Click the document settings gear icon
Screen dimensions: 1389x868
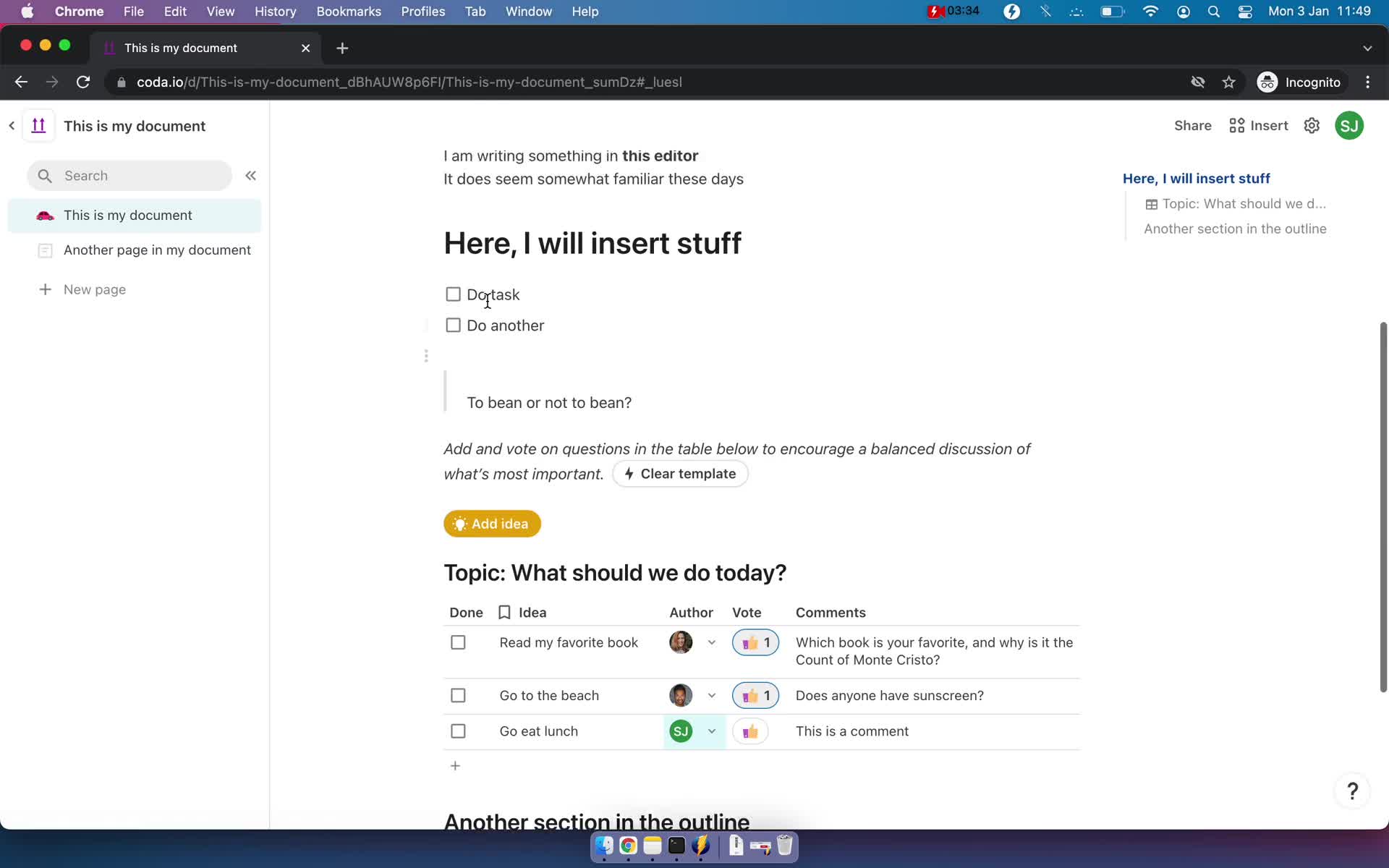[x=1312, y=125]
